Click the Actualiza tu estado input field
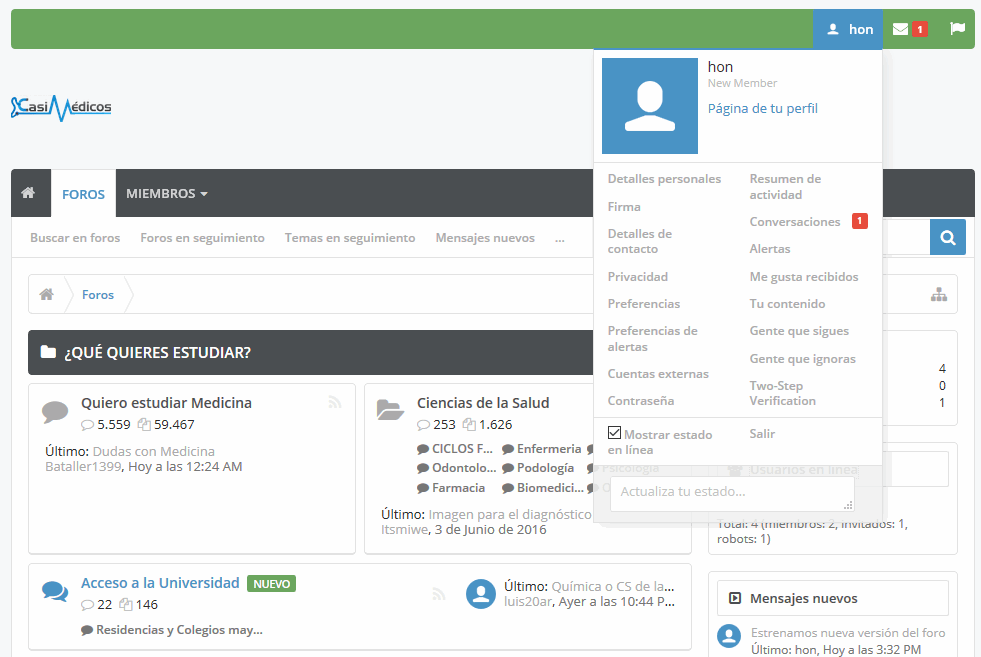This screenshot has height=657, width=981. click(732, 494)
